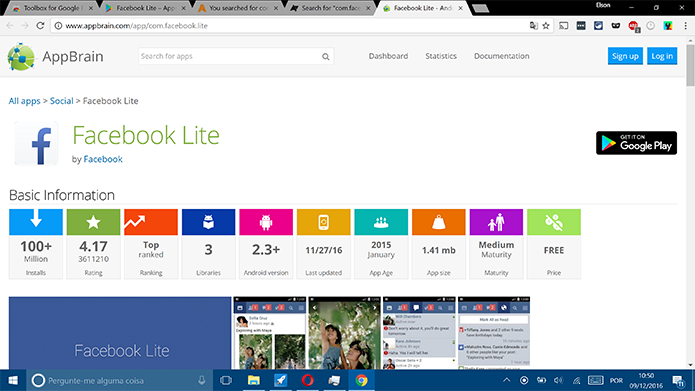Click the Rating star tile
695x391 pixels.
94,222
